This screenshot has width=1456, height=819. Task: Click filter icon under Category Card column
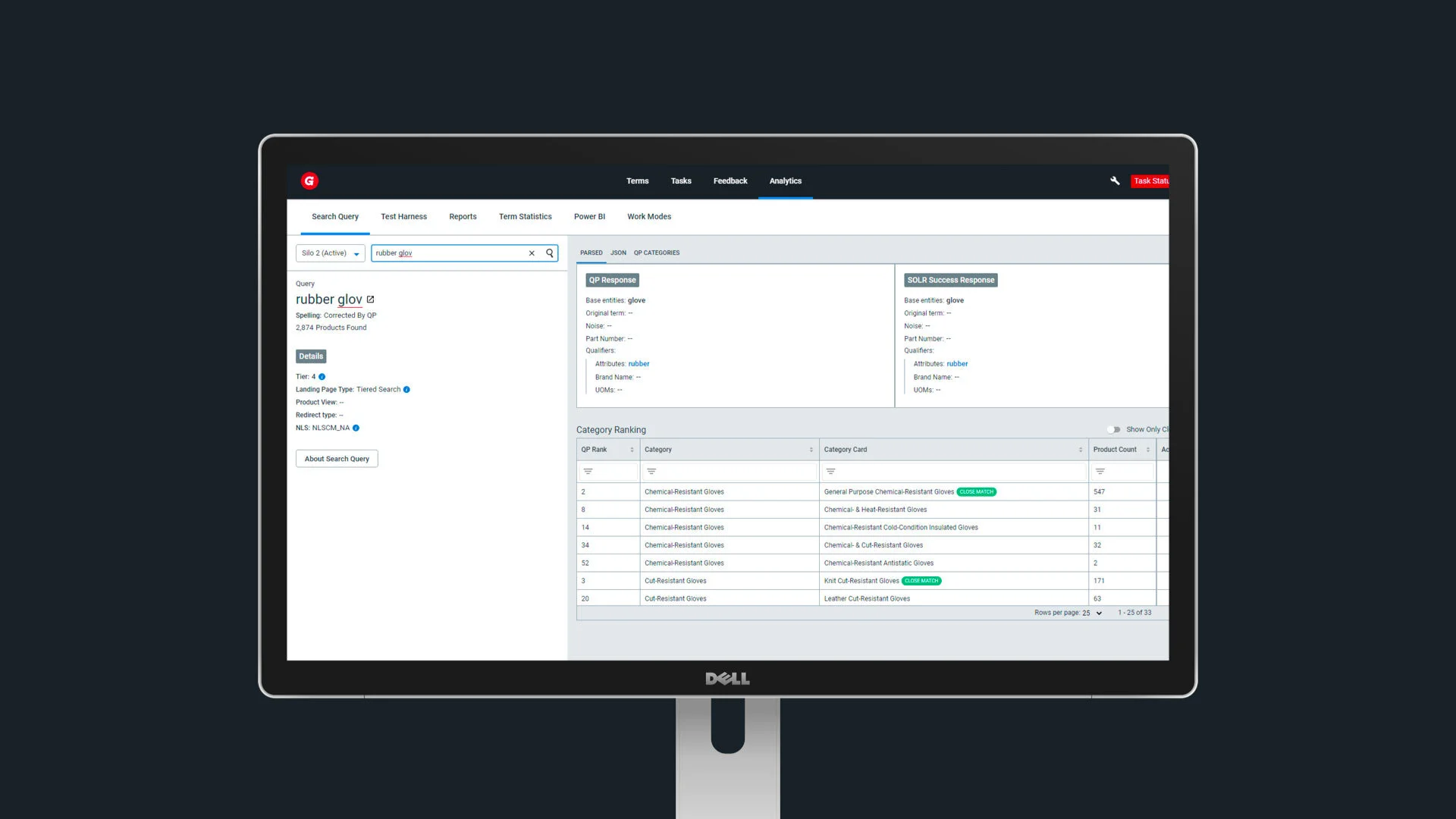830,472
